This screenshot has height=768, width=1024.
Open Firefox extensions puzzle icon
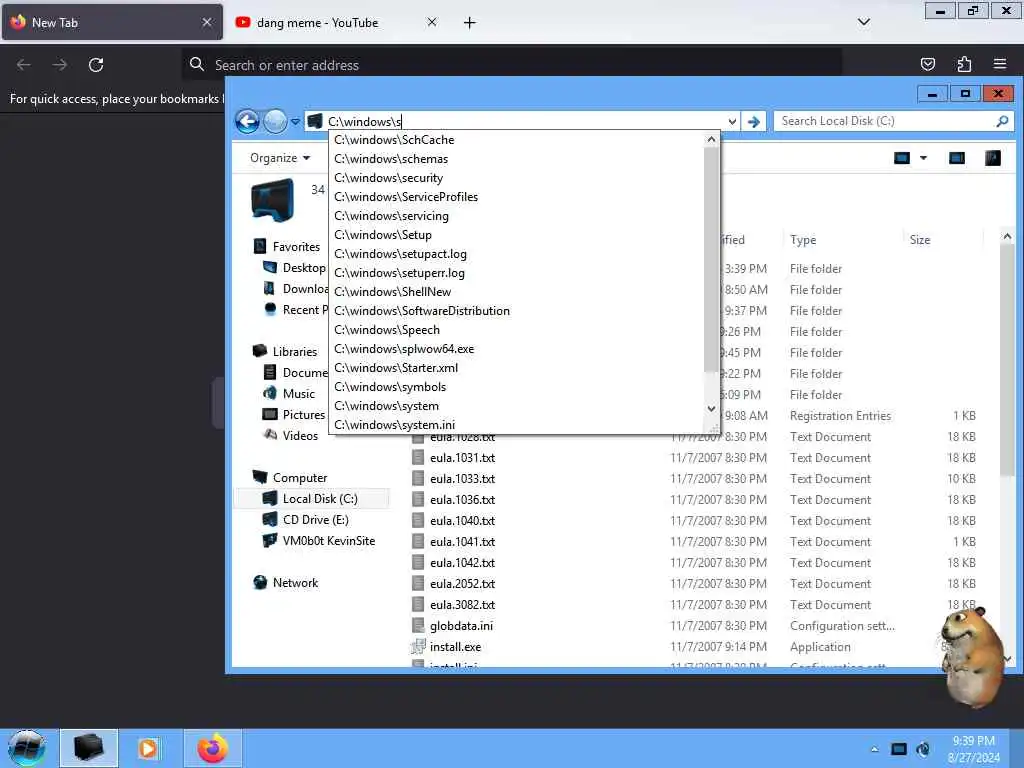(x=964, y=64)
